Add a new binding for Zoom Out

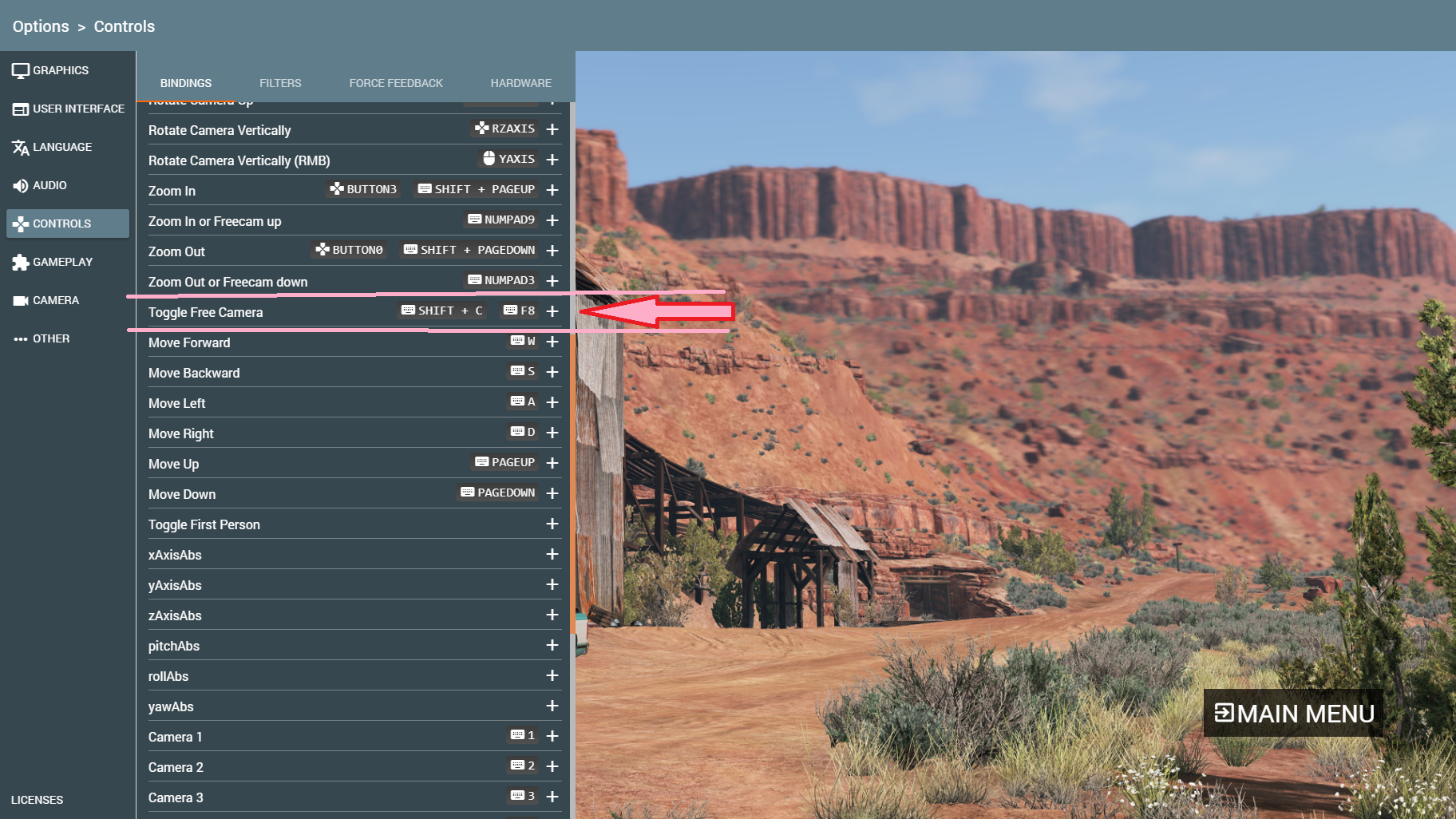tap(552, 251)
